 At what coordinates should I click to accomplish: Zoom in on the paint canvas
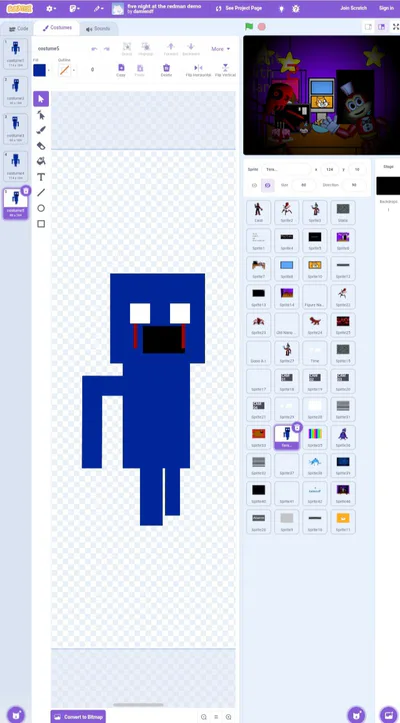(x=228, y=717)
